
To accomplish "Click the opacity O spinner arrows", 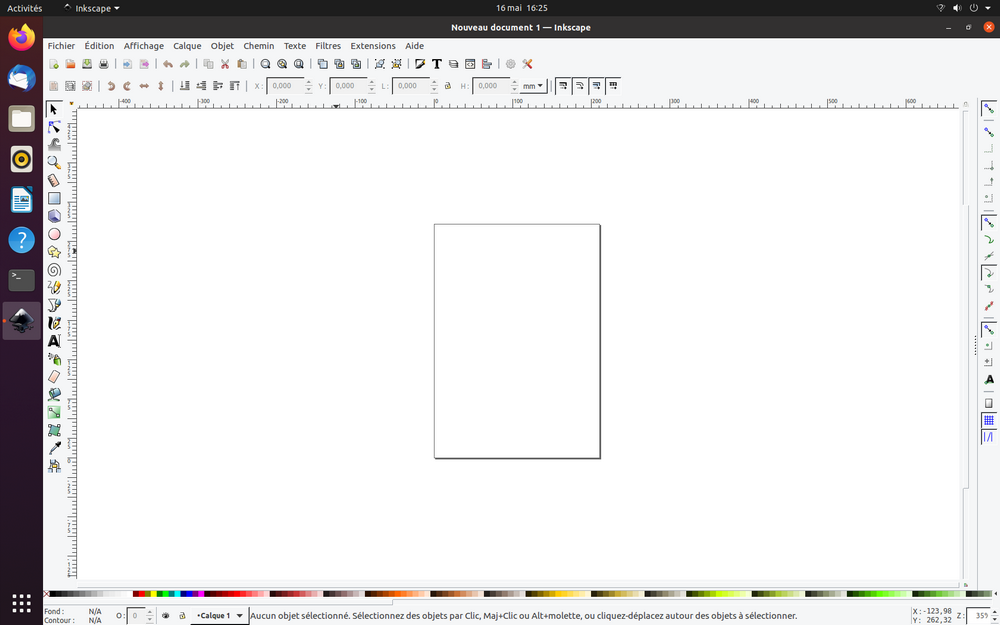I will 151,616.
